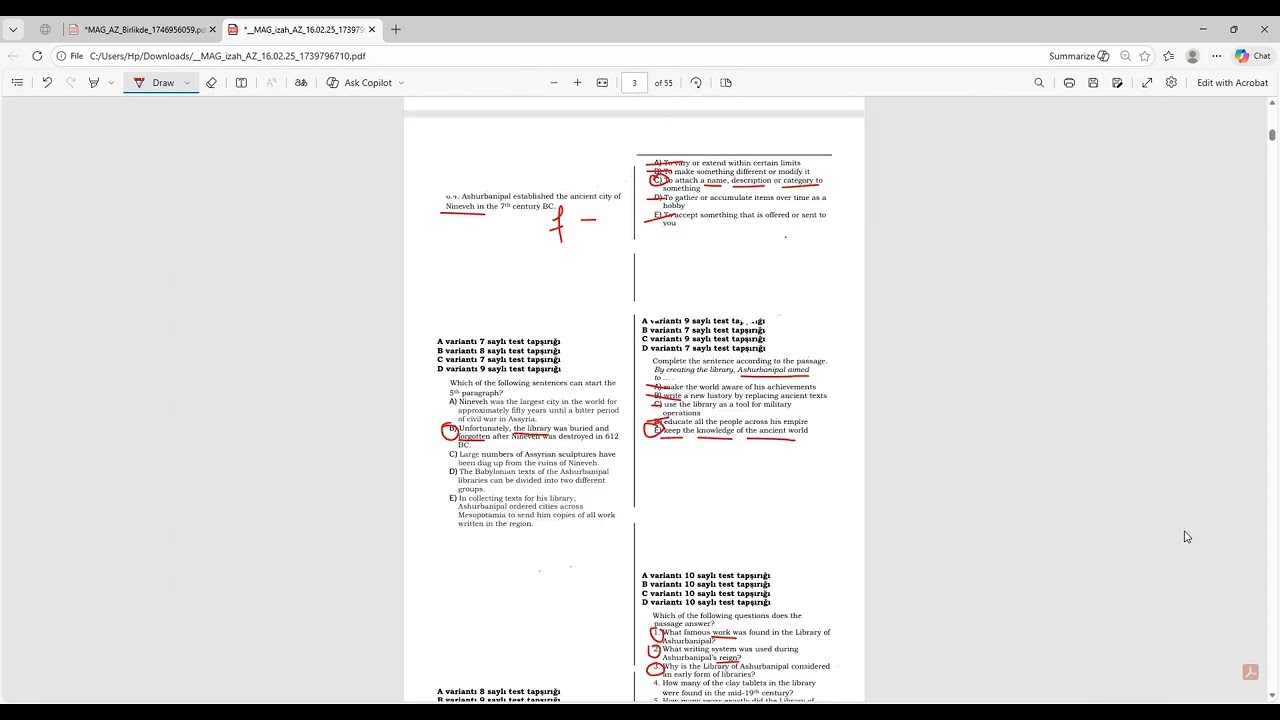
Task: Close the __MAG_izah_AZ tab
Action: (372, 30)
